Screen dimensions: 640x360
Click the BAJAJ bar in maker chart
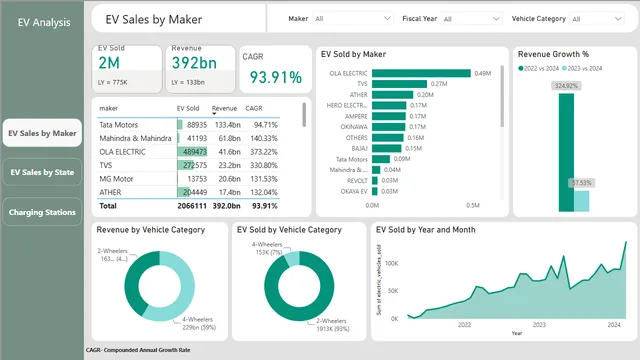[x=387, y=148]
